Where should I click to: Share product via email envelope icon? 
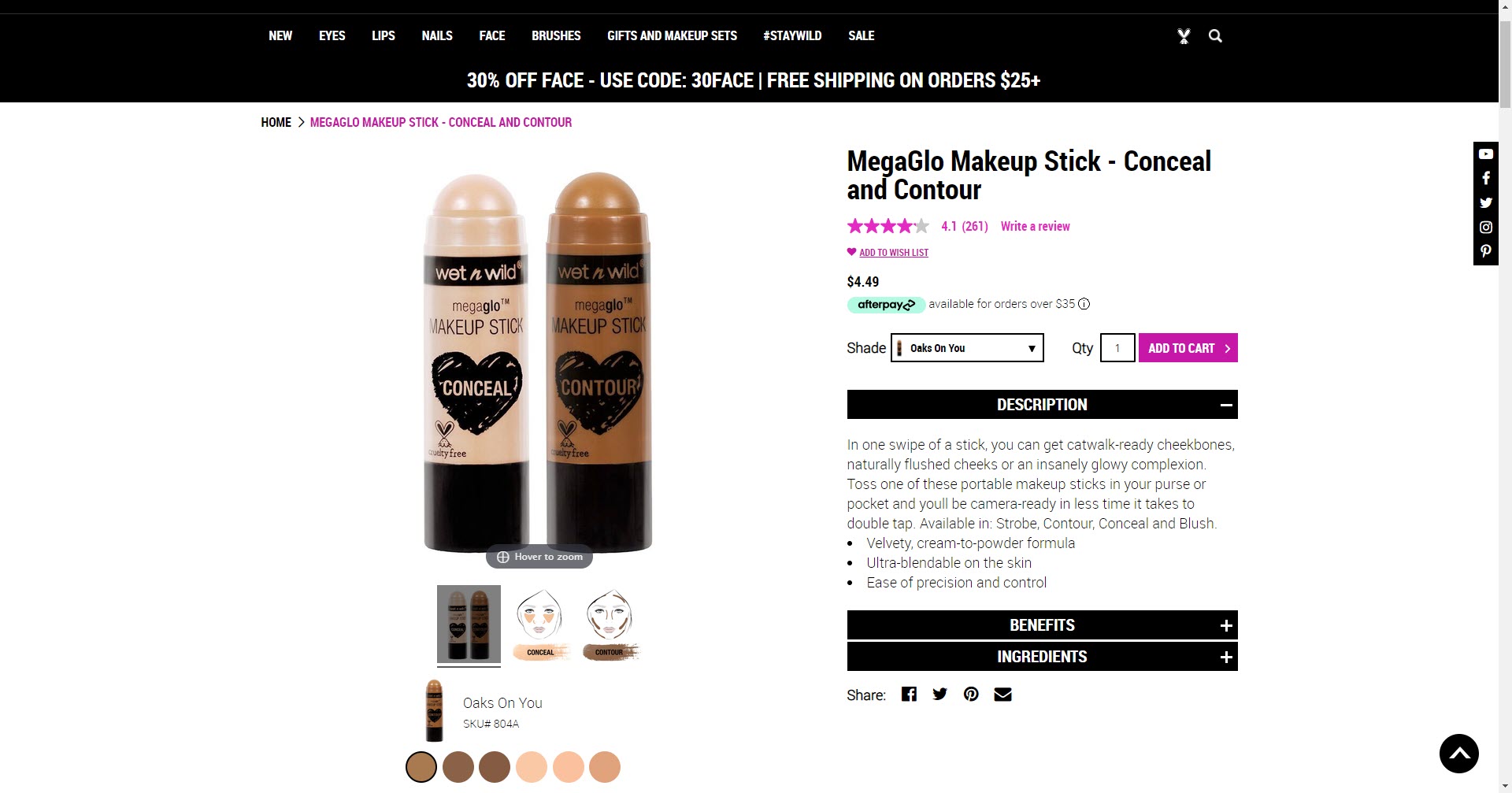coord(1002,694)
